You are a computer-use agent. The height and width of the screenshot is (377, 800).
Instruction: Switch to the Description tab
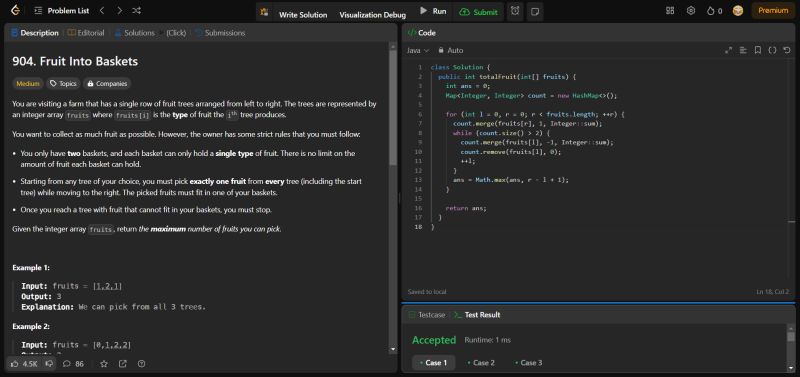pyautogui.click(x=35, y=33)
